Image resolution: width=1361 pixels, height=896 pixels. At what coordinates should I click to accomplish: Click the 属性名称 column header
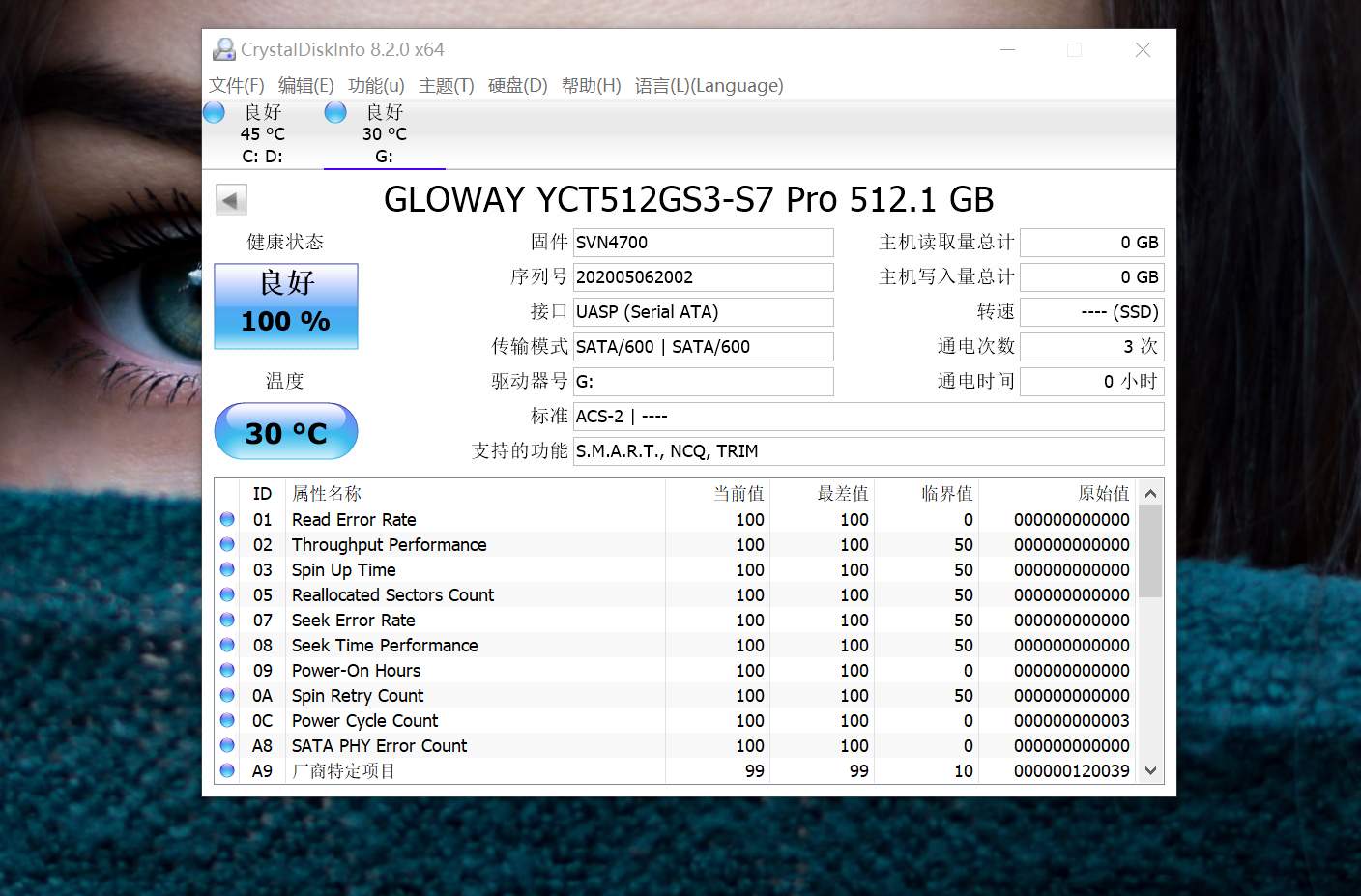(x=327, y=494)
